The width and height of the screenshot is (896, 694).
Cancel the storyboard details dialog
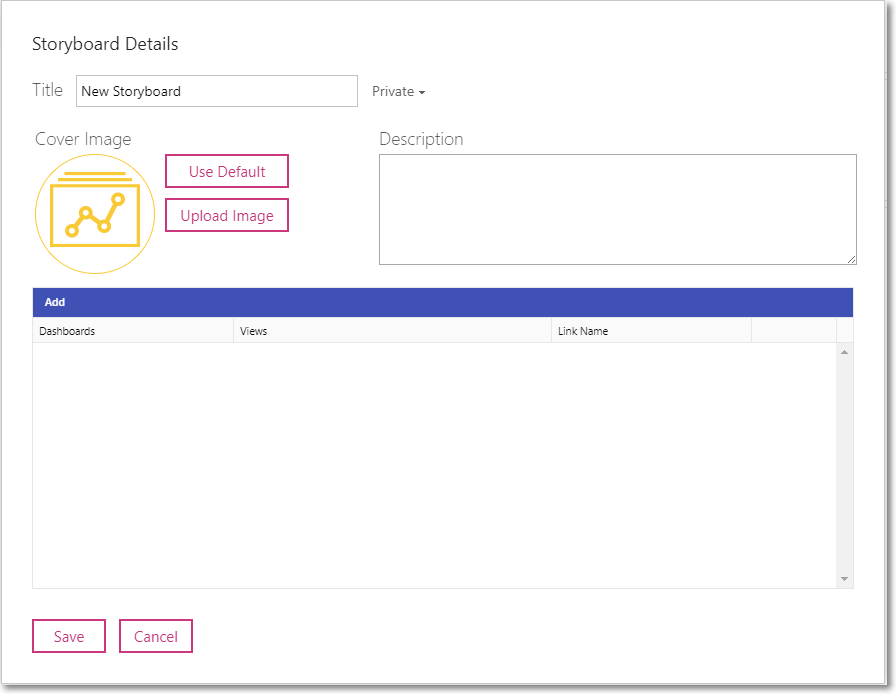[x=155, y=636]
